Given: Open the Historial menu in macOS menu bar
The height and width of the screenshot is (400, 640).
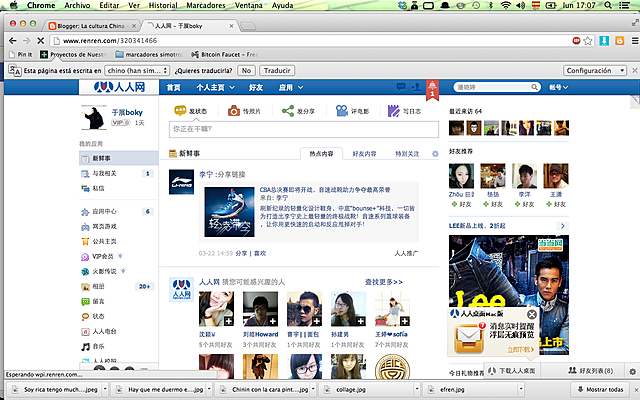Looking at the screenshot, I should coord(163,5).
